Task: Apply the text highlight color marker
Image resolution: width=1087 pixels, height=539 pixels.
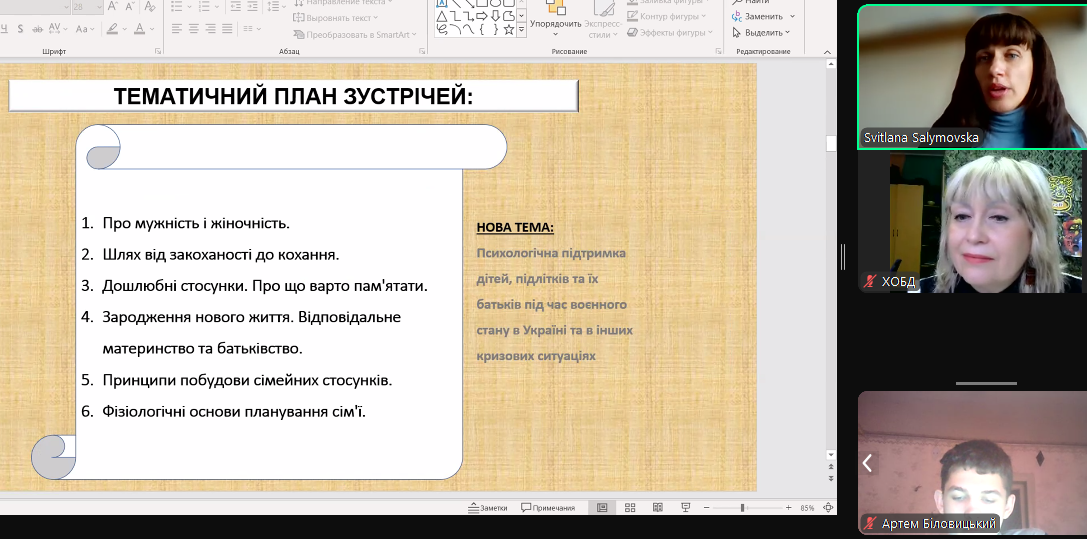Action: point(112,29)
